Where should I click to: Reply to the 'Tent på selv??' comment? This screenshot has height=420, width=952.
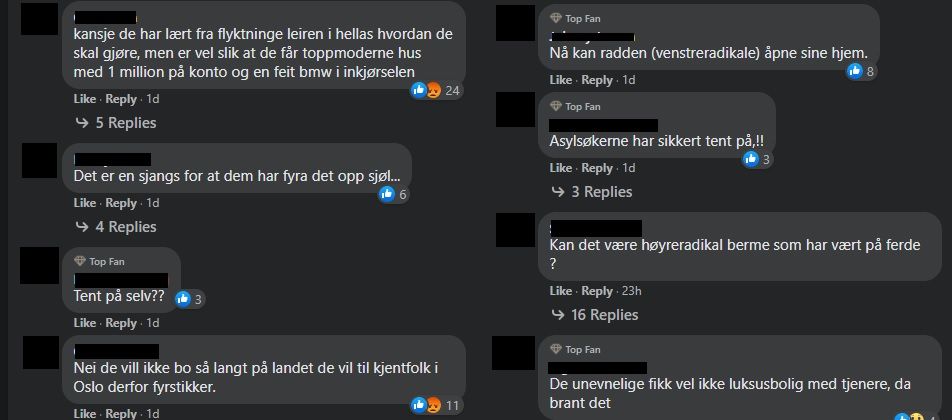click(x=121, y=323)
